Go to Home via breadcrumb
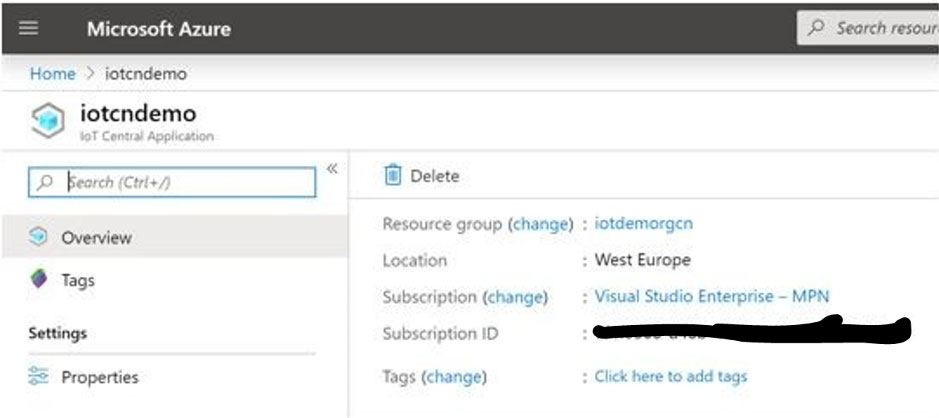 52,74
